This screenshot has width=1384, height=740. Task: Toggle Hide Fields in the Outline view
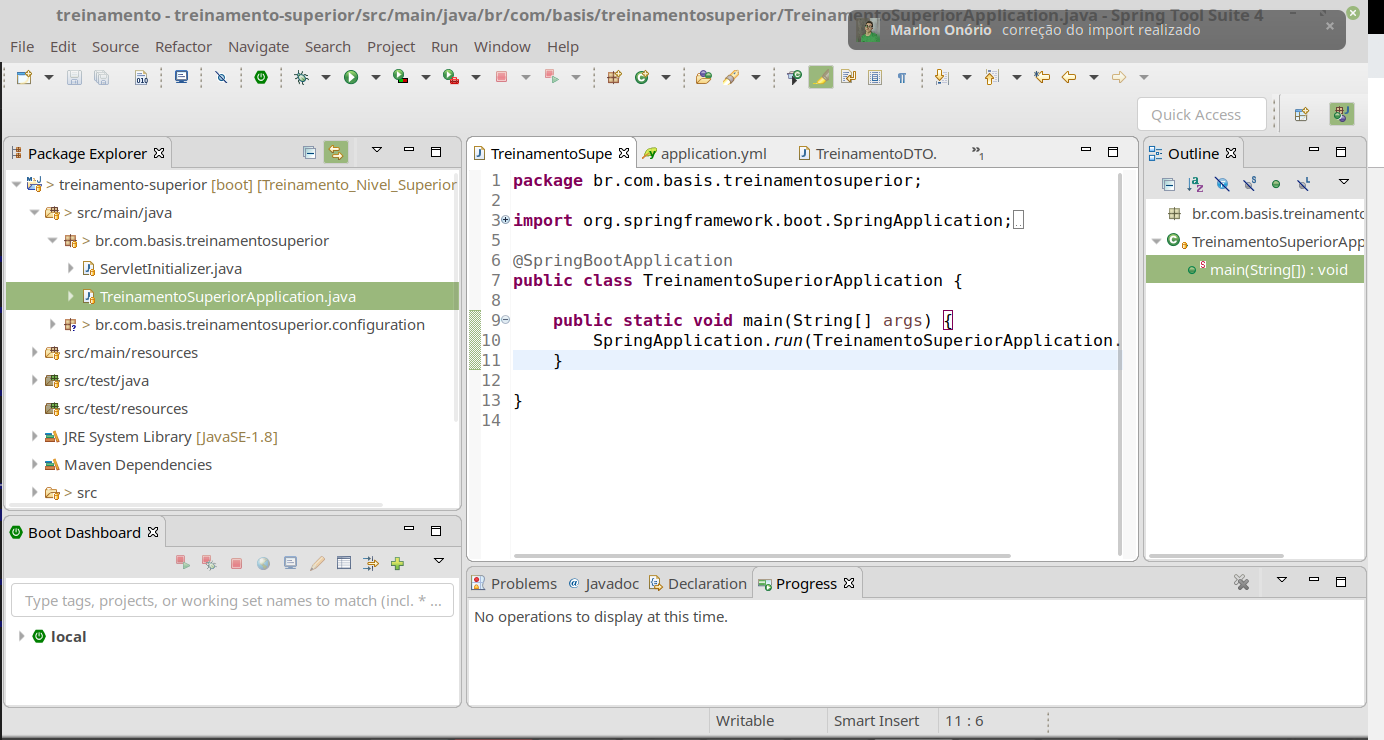click(1222, 184)
